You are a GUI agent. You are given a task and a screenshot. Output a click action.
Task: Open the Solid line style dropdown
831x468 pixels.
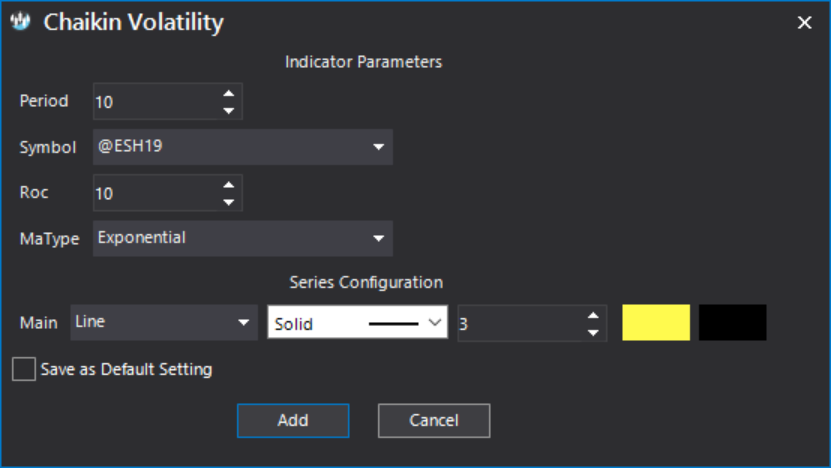point(358,322)
